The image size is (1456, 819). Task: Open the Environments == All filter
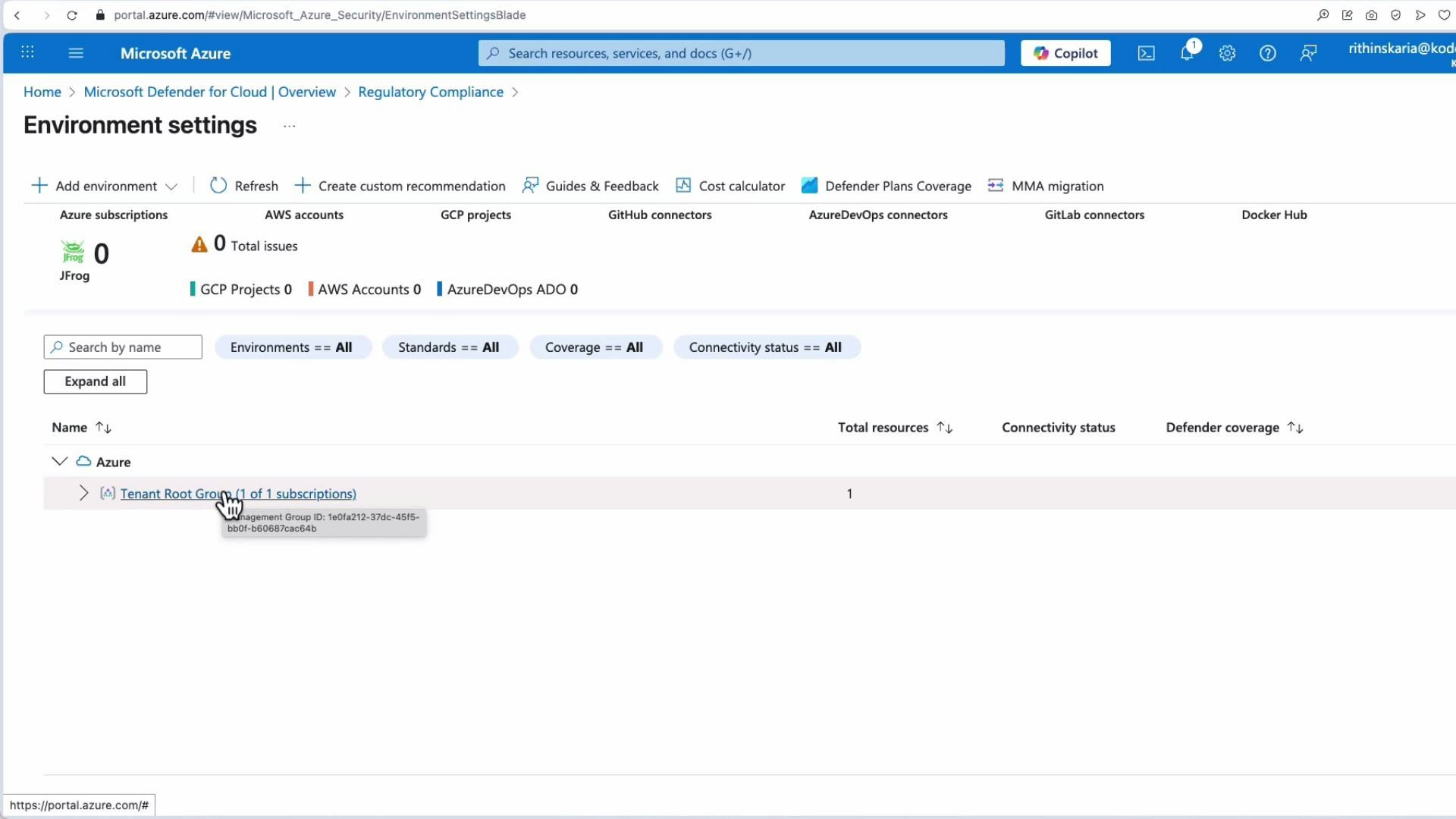point(293,347)
